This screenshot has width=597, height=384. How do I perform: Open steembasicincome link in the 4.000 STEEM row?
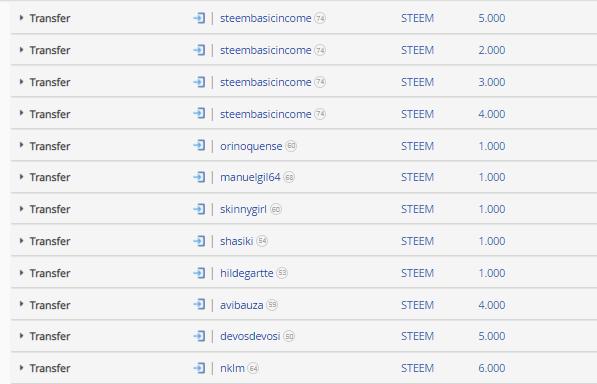coord(266,114)
